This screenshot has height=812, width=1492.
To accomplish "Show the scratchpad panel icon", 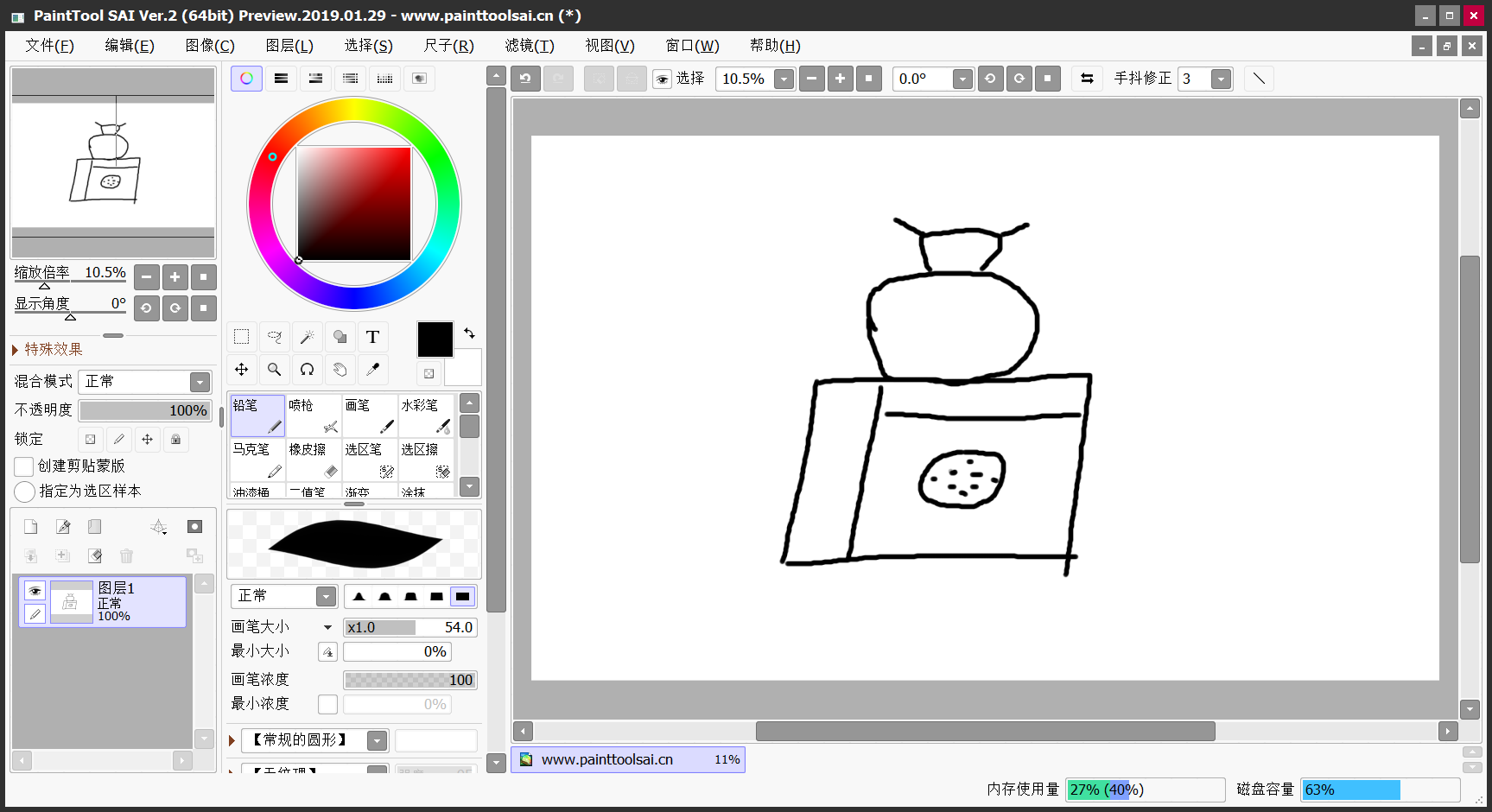I will coord(419,79).
